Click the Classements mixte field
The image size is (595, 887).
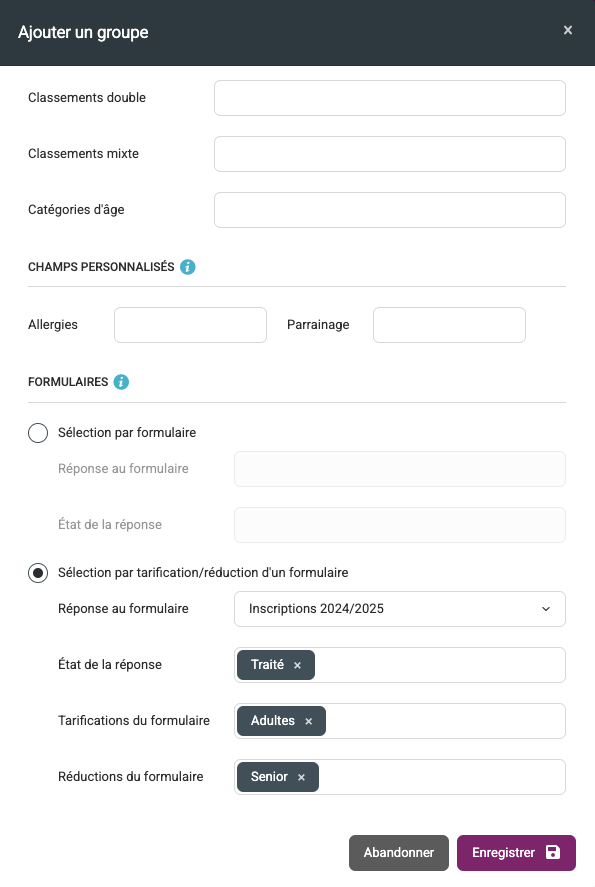(390, 154)
